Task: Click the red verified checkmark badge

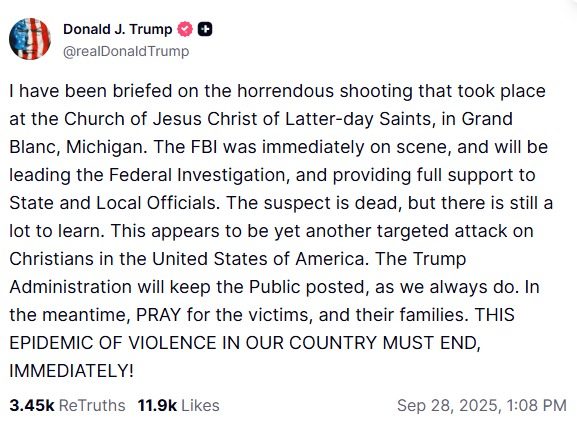Action: (185, 29)
